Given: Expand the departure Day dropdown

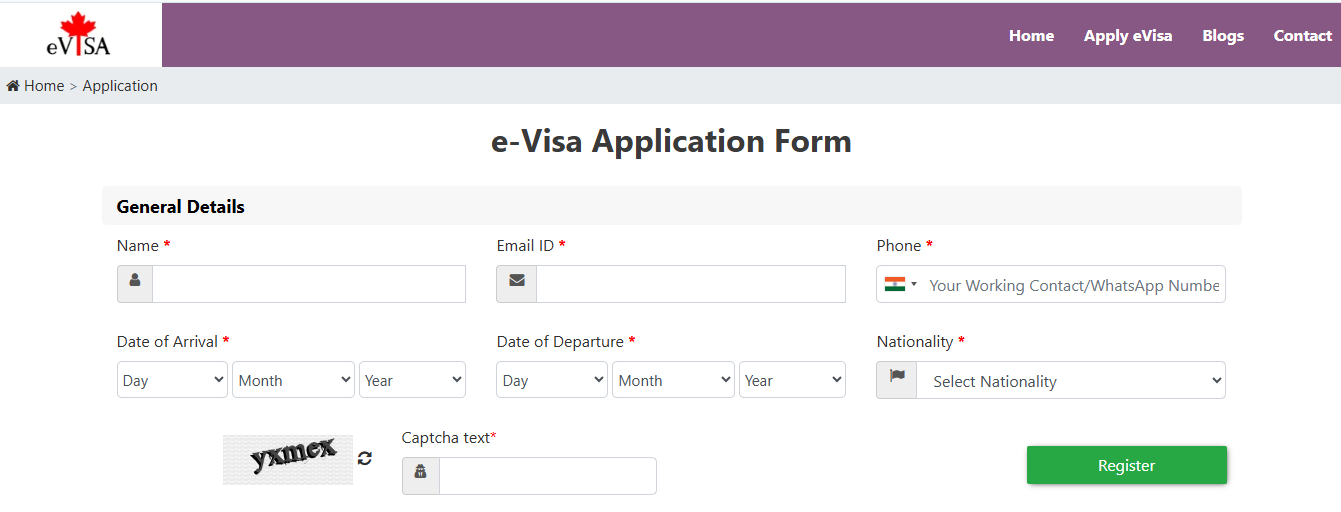Looking at the screenshot, I should [552, 380].
